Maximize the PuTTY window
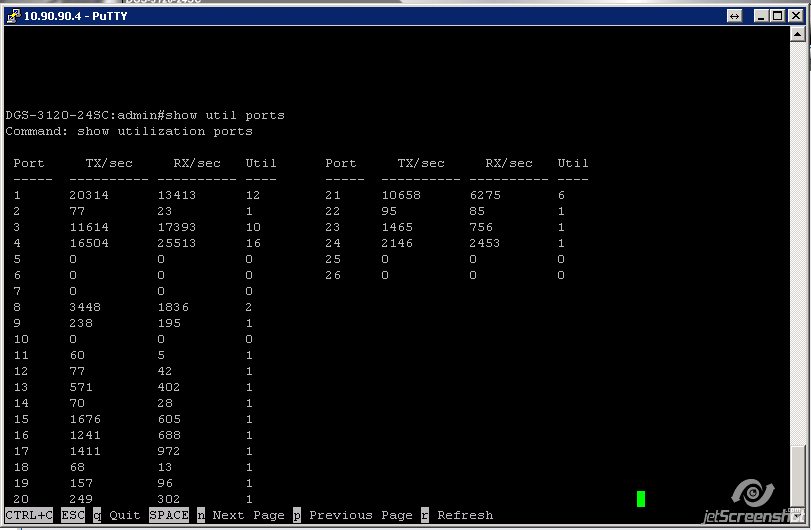 (x=777, y=16)
